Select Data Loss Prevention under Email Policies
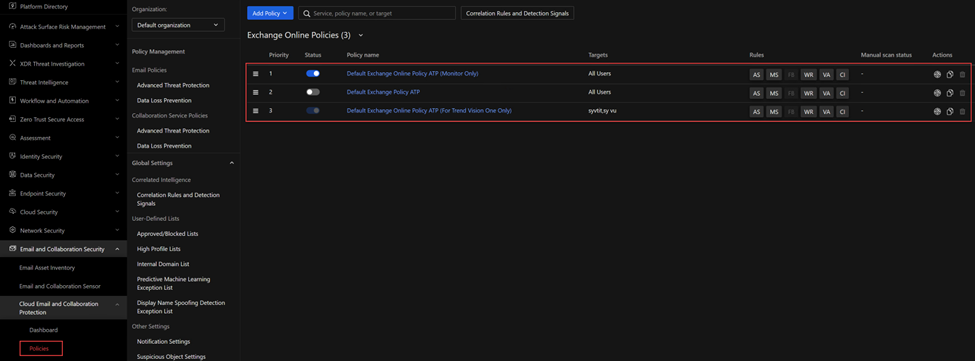Viewport: 975px width, 361px height. pyautogui.click(x=164, y=100)
